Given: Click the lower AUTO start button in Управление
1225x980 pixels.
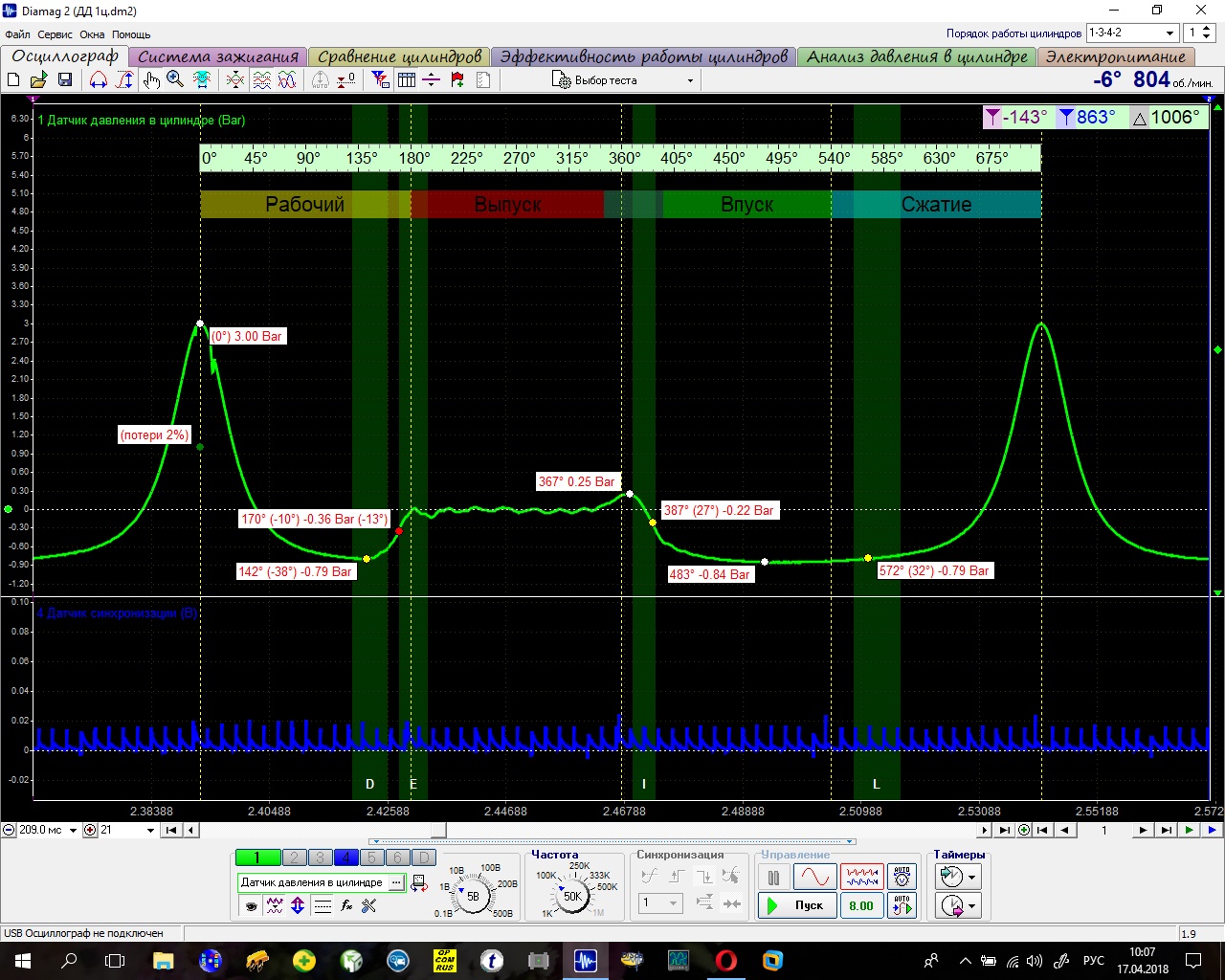Looking at the screenshot, I should (x=902, y=905).
